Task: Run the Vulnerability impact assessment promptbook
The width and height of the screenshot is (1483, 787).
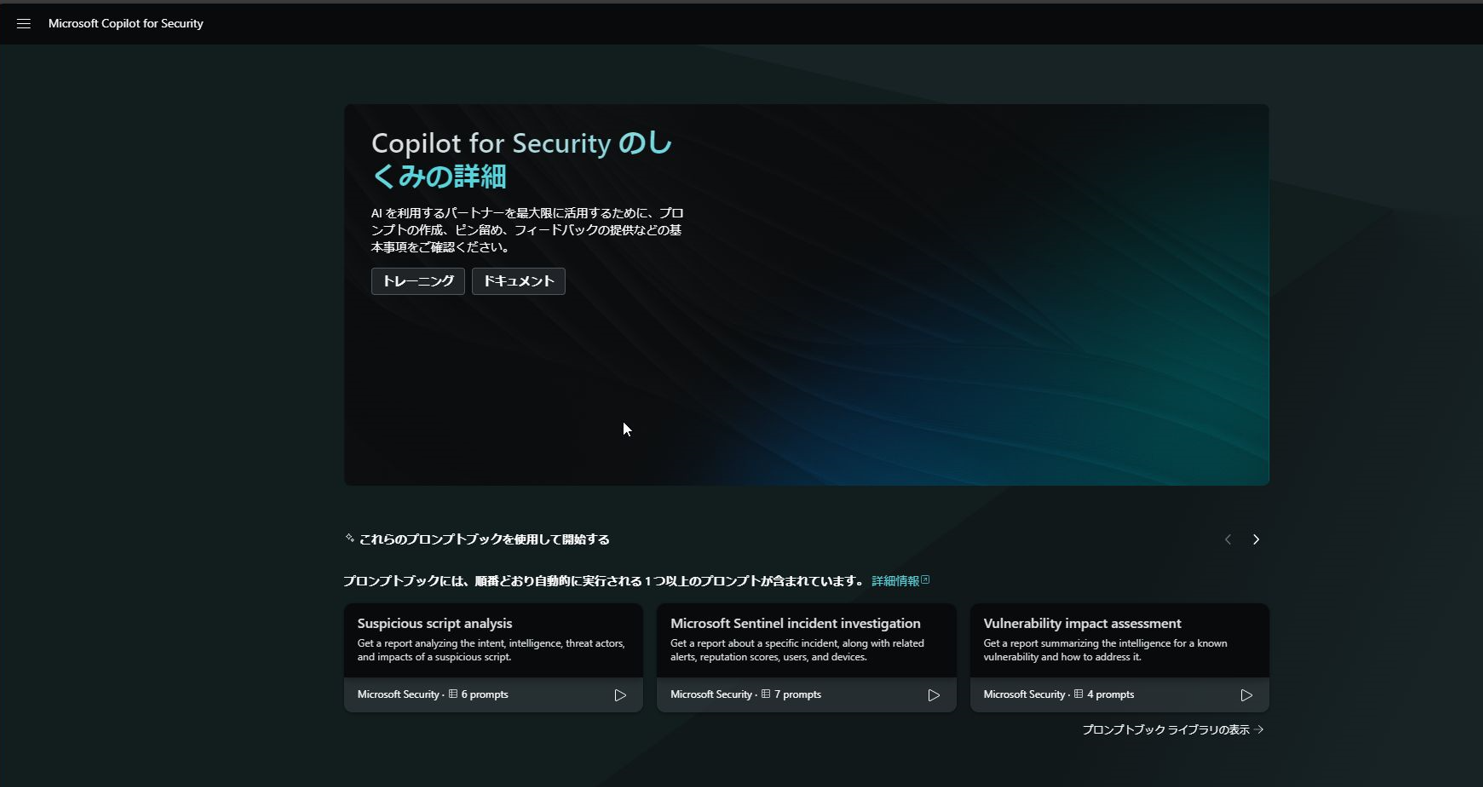Action: coord(1246,694)
